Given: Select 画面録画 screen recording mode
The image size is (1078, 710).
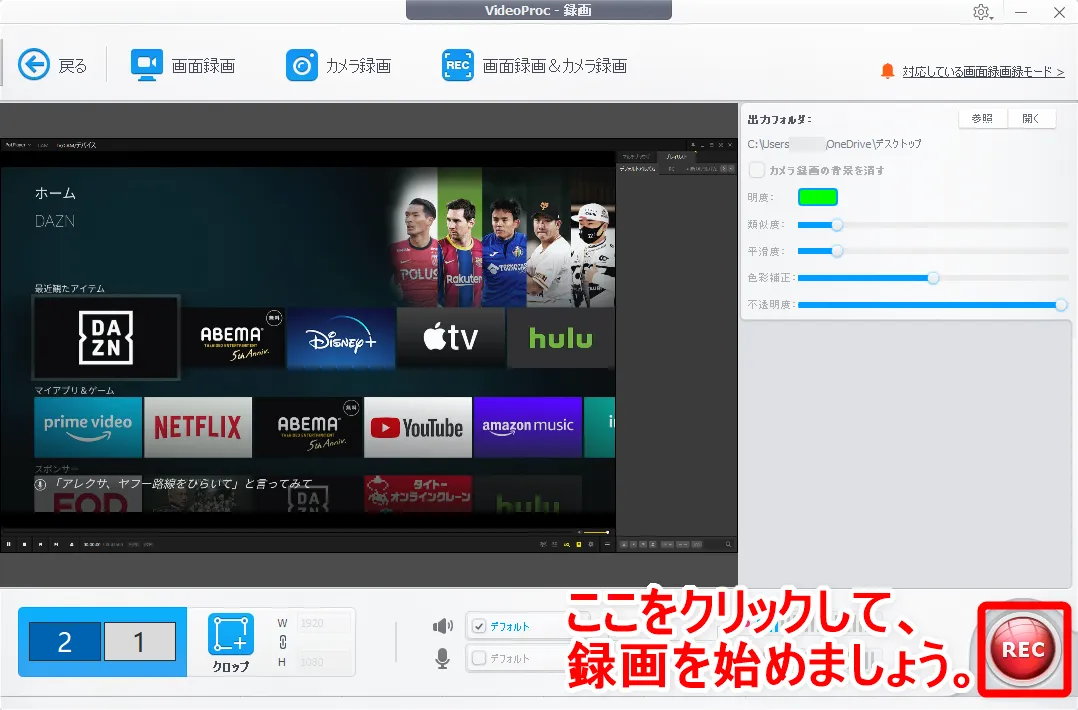Looking at the screenshot, I should click(x=183, y=65).
